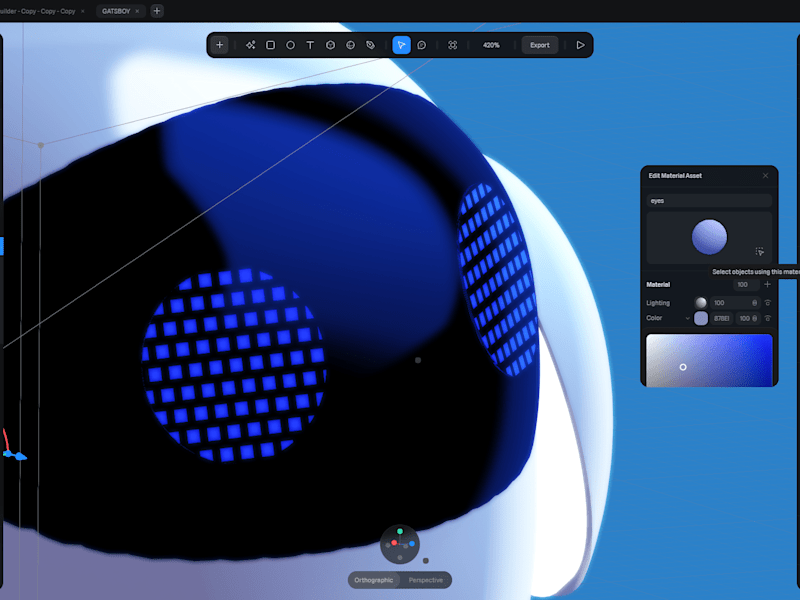Toggle visibility of the Color layer
This screenshot has width=800, height=600.
coord(767,318)
